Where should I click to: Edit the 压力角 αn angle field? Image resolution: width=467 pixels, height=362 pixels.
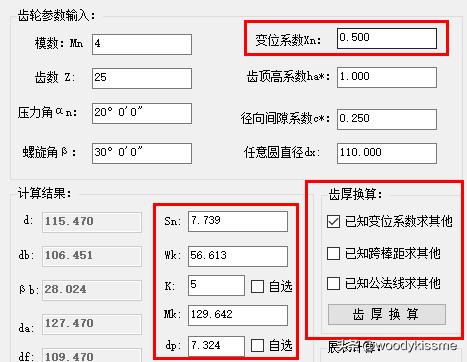pyautogui.click(x=142, y=113)
